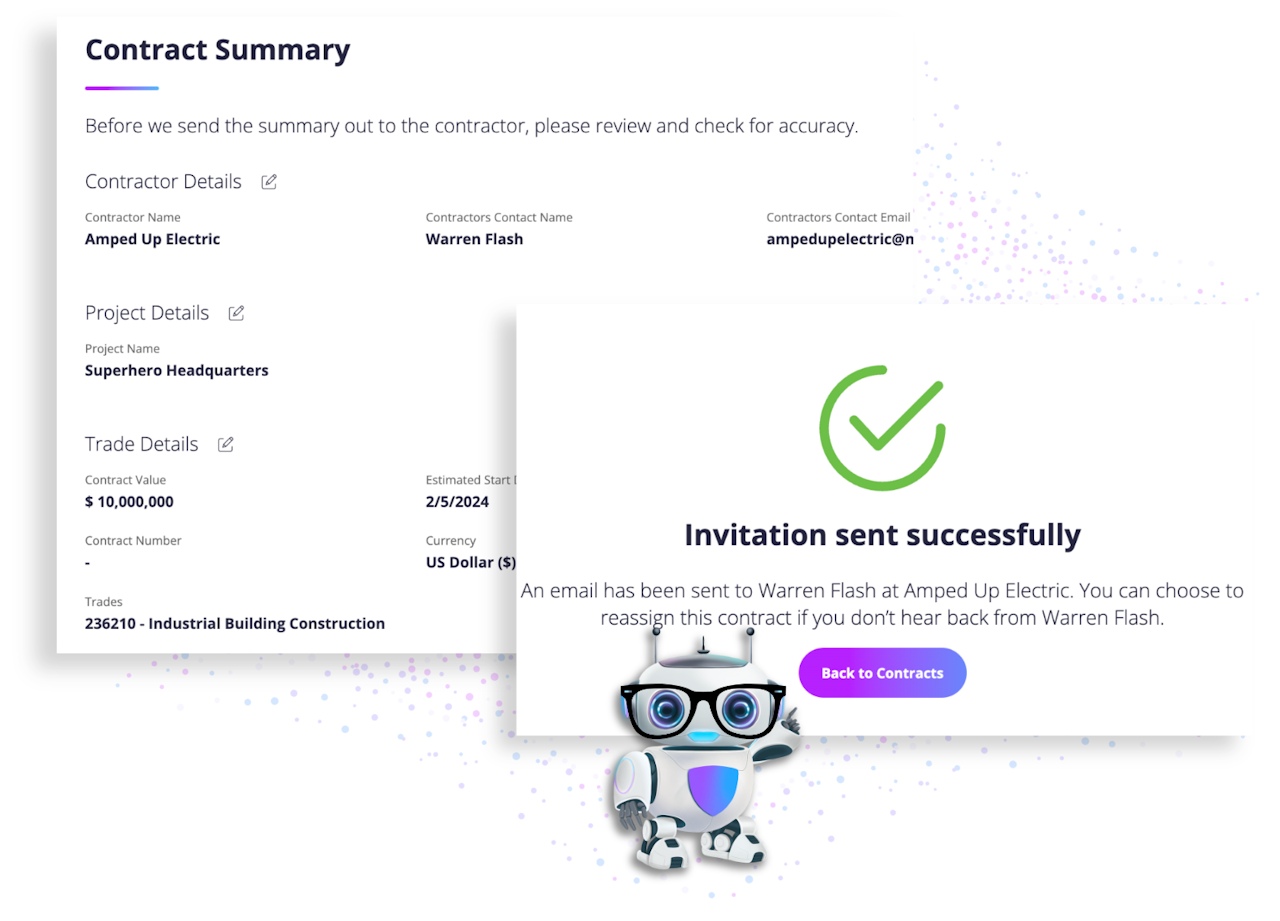Click the Contract Summary heading

pyautogui.click(x=217, y=50)
